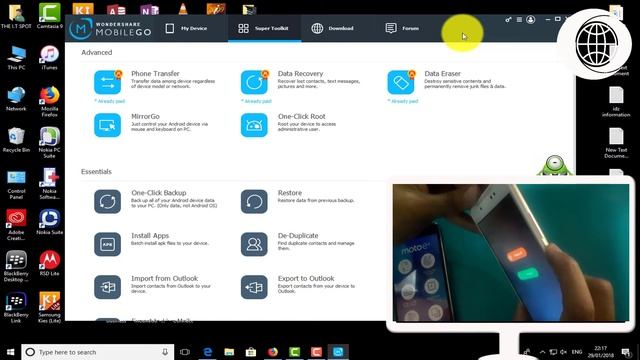The image size is (640, 360).
Task: Select the Adobe Creative Cloud desktop icon
Action: [16, 224]
